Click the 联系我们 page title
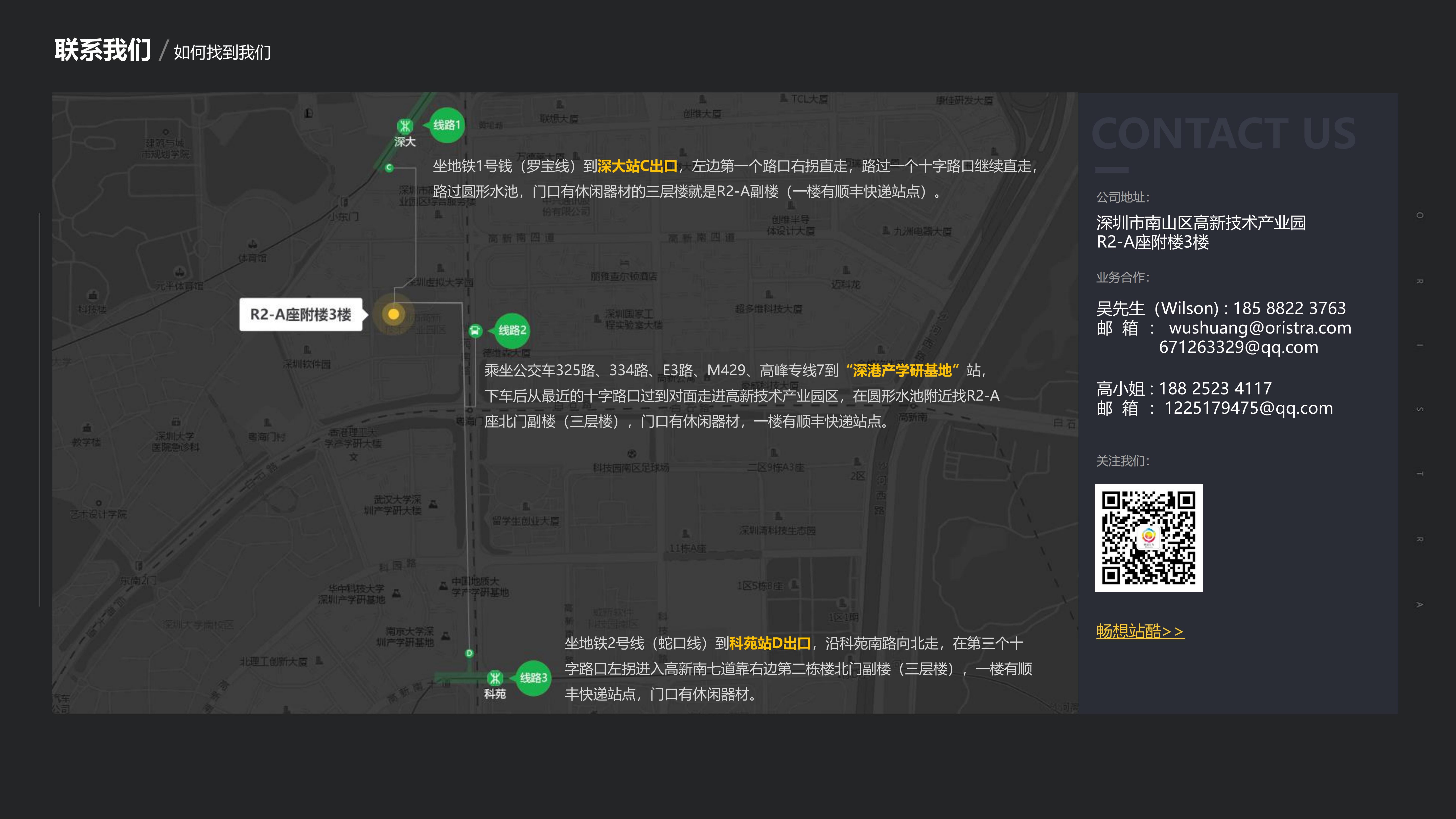The image size is (1456, 819). click(x=103, y=50)
